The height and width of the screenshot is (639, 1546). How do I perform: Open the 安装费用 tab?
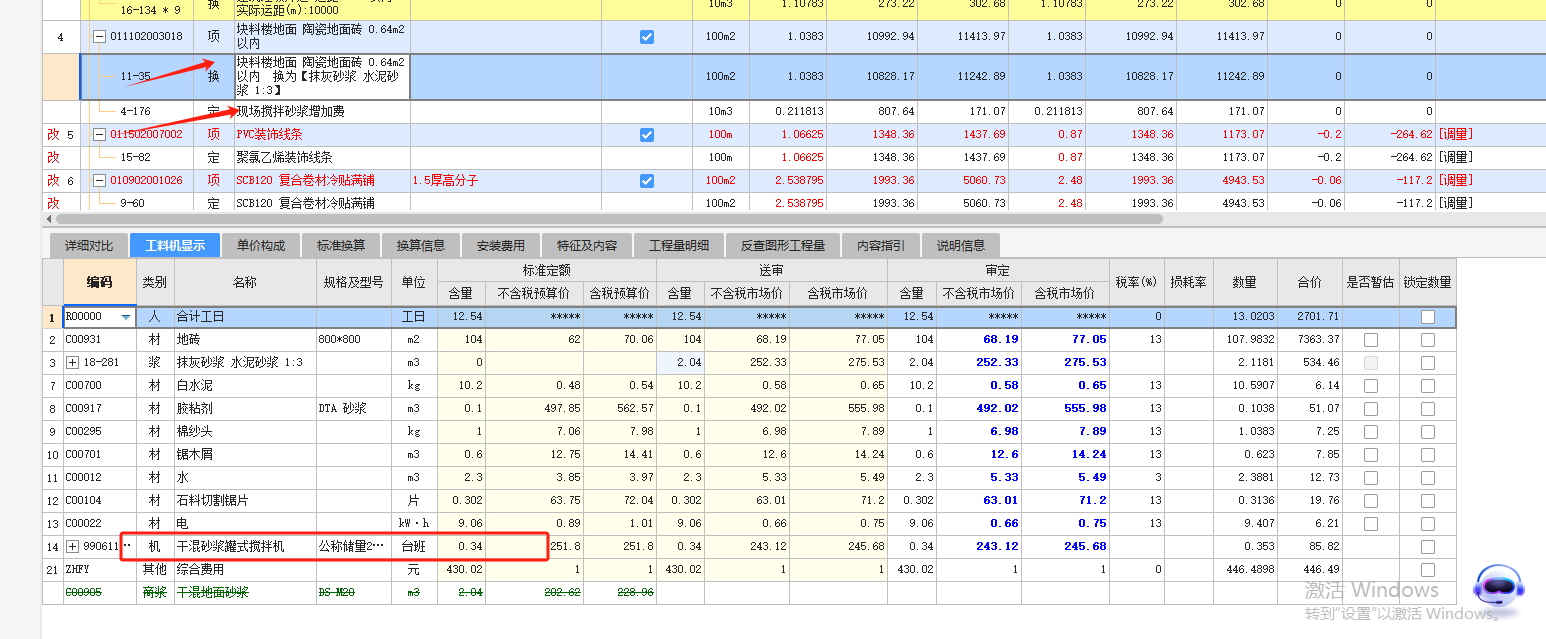(x=501, y=245)
